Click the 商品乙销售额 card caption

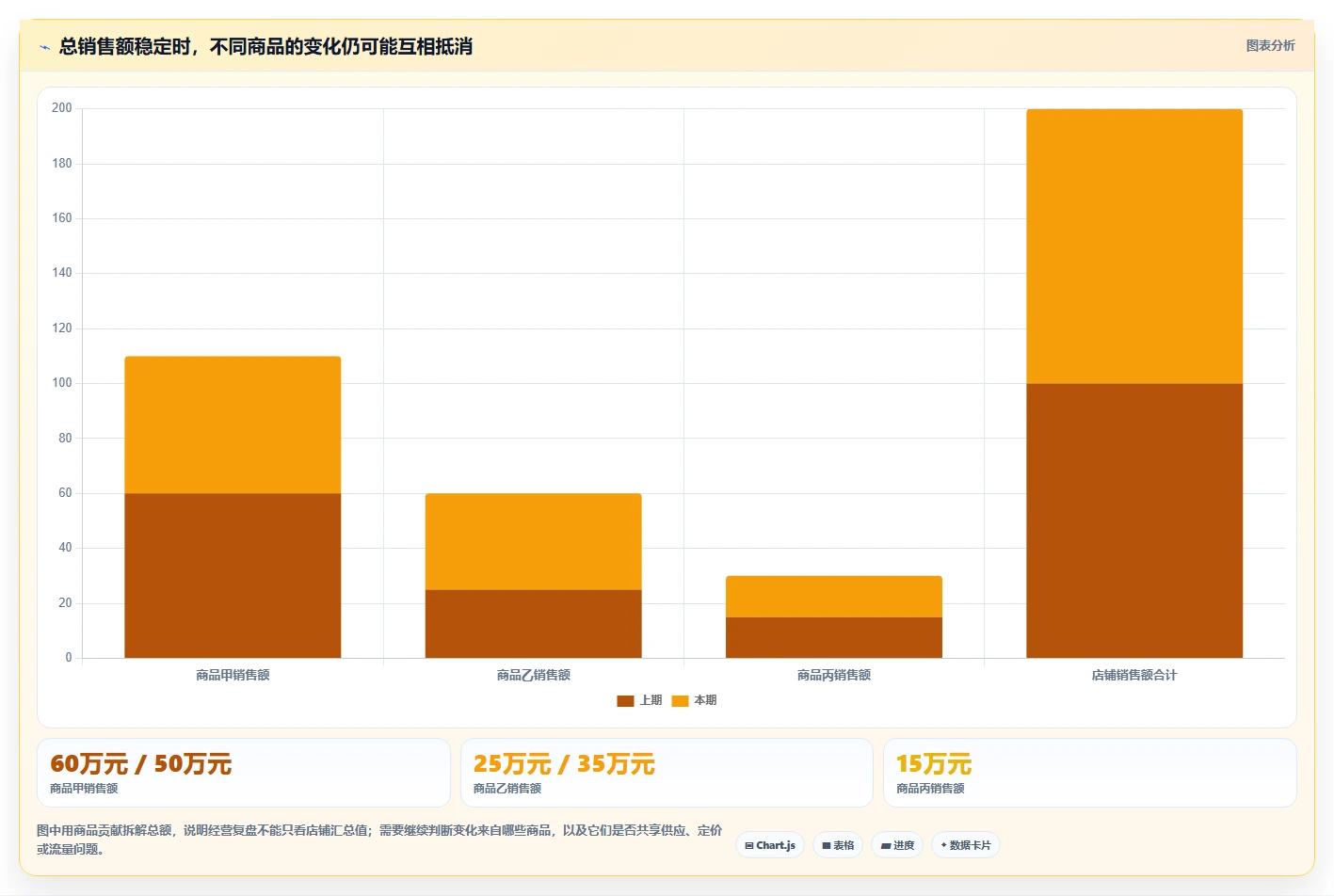[507, 789]
